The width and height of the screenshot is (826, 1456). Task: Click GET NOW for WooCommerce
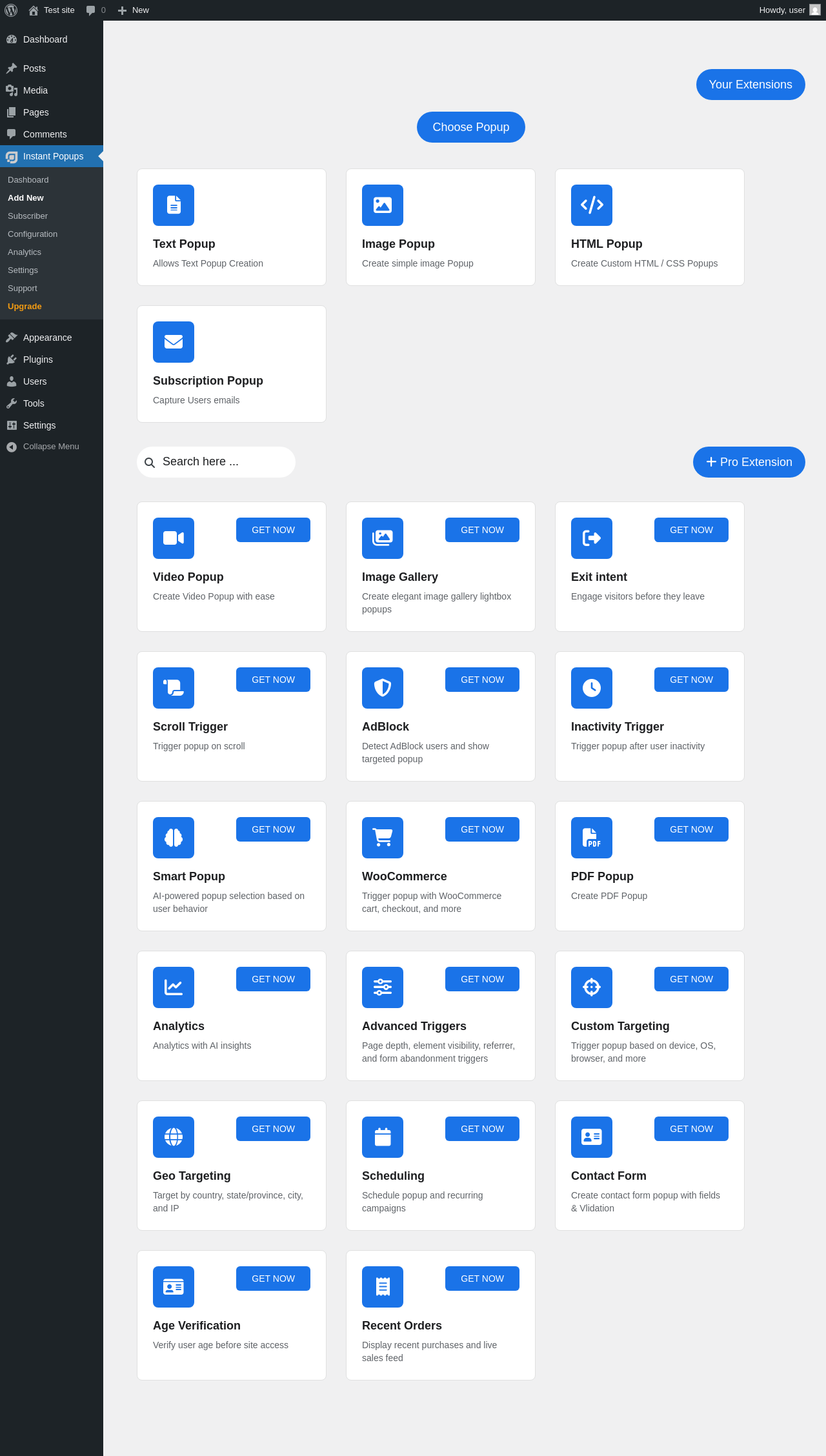[x=482, y=829]
